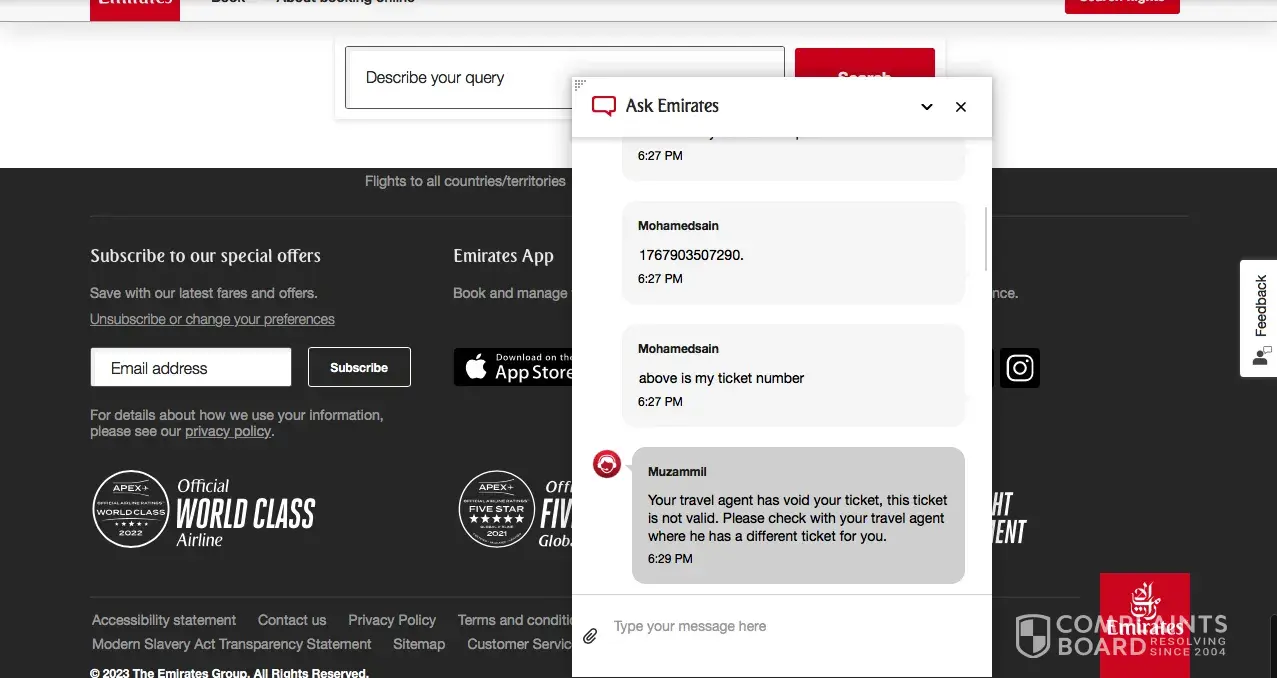Screen dimensions: 1277x678
Task: Click Muzammil's red agent avatar
Action: click(x=607, y=464)
